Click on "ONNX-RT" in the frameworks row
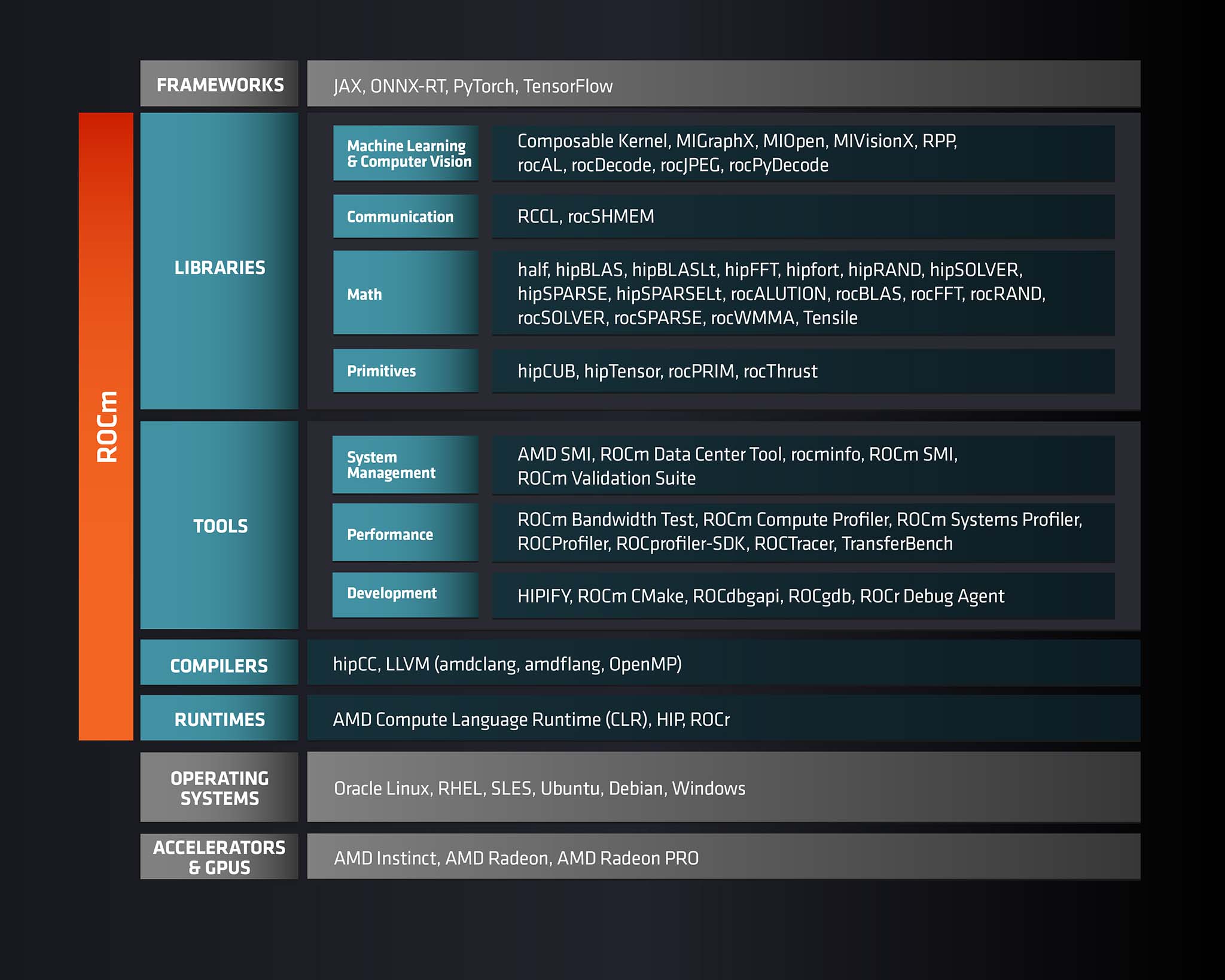 pos(408,86)
